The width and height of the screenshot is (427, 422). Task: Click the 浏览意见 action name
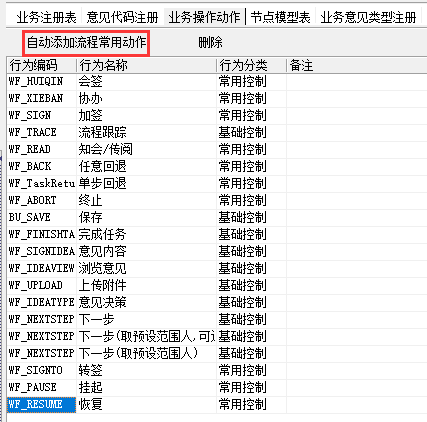(x=103, y=269)
